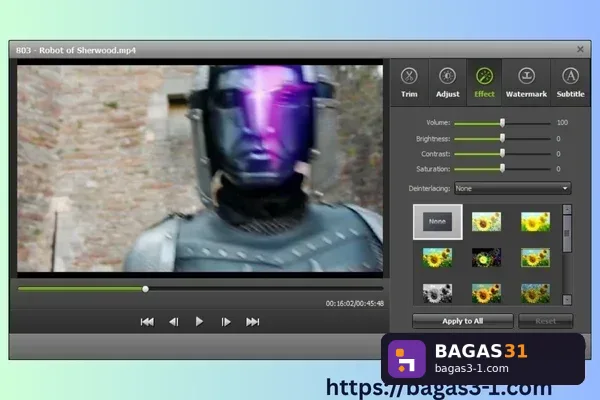
Task: Choose the third-row right sunflower effect
Action: pos(535,293)
